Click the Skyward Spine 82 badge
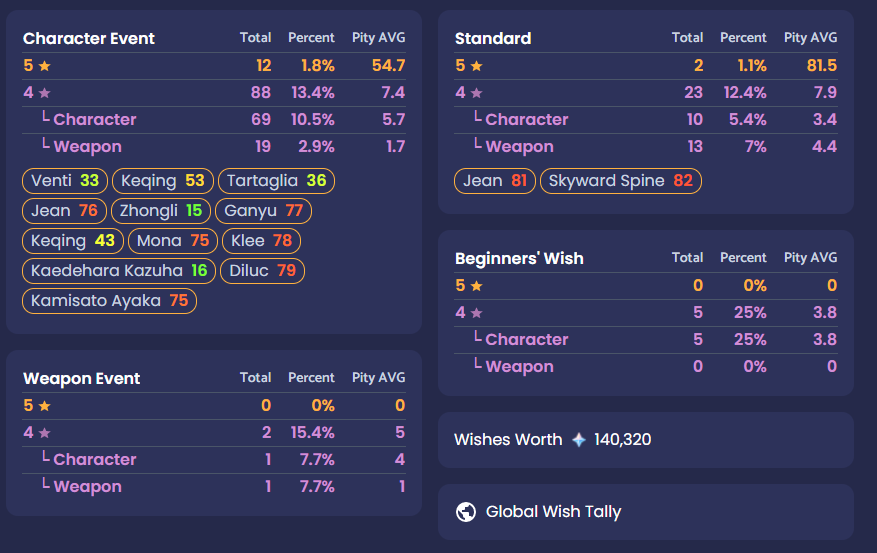 [x=621, y=181]
